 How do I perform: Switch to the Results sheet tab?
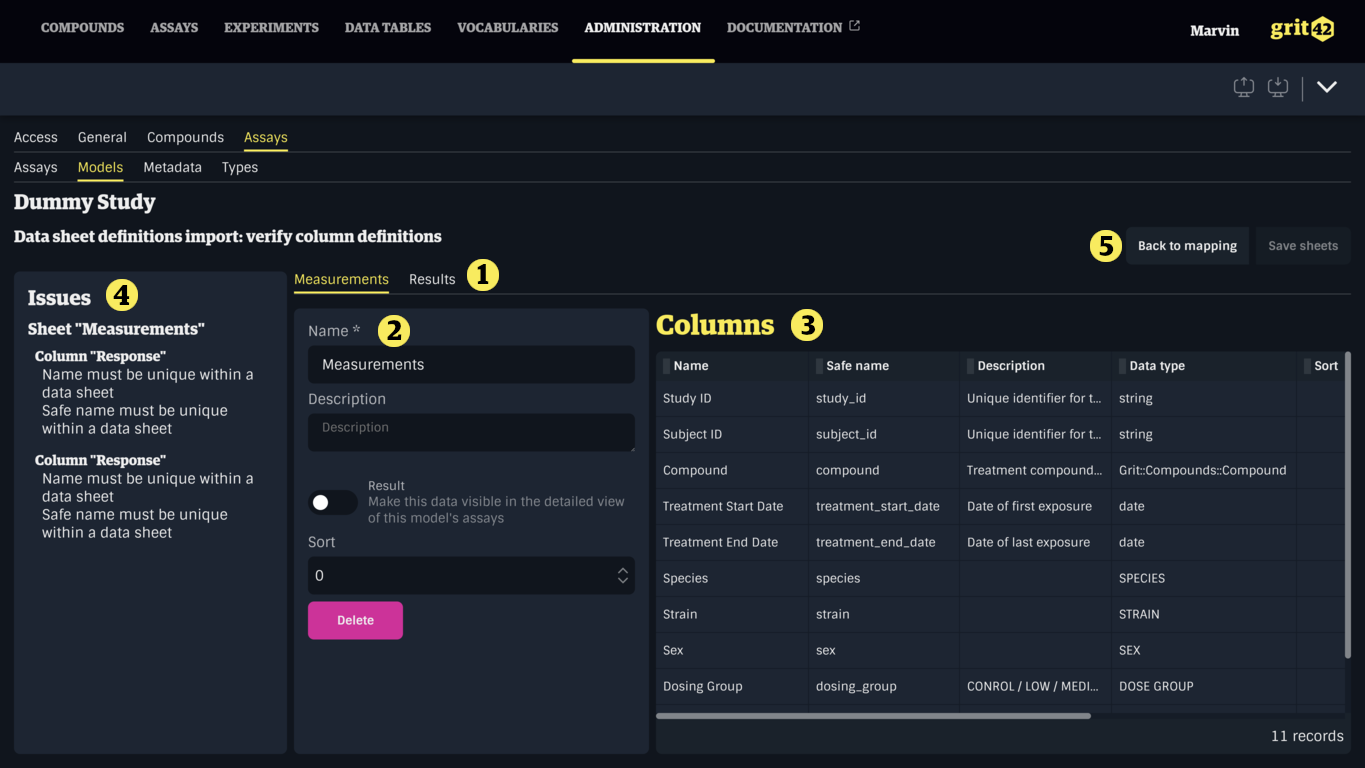tap(432, 279)
